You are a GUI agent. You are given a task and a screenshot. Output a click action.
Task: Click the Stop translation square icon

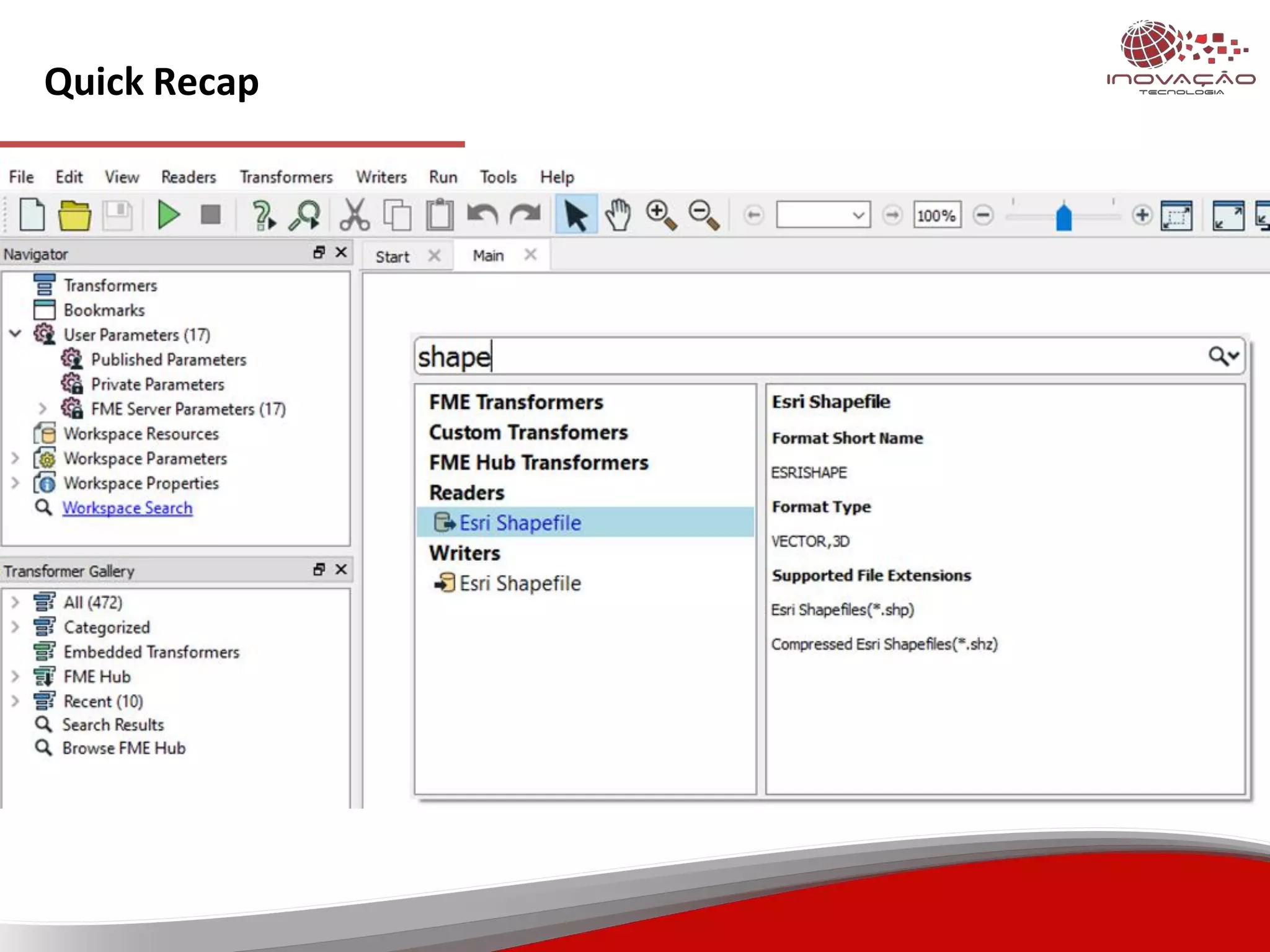211,216
